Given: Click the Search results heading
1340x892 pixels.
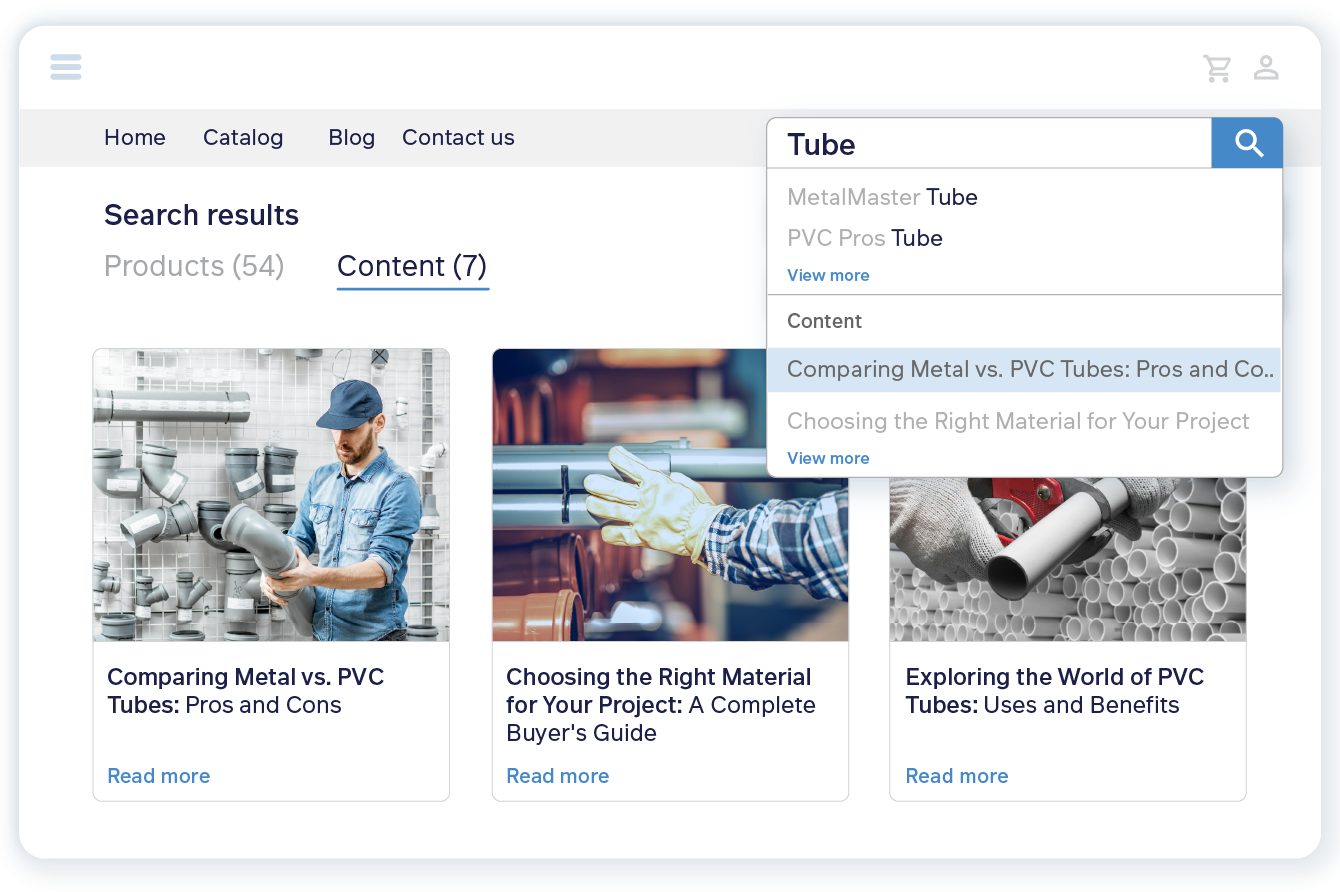Looking at the screenshot, I should point(201,215).
